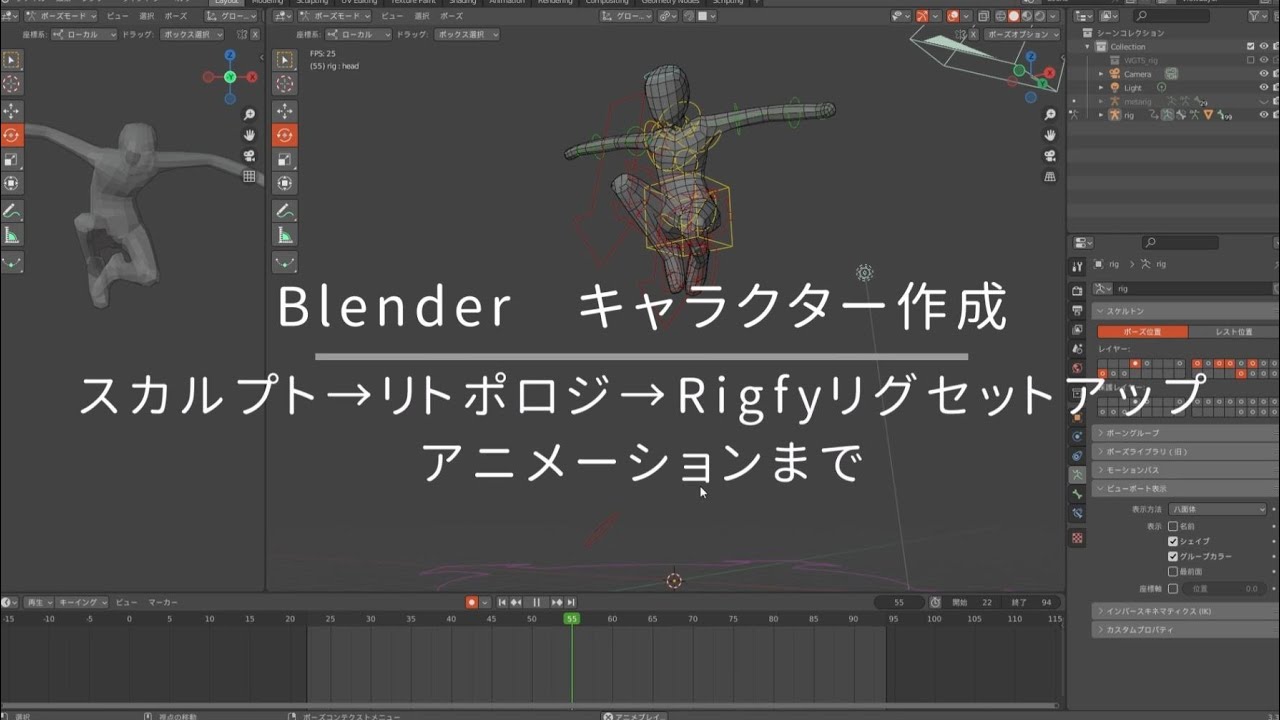
Task: Open the Output properties tab icon
Action: (1077, 310)
